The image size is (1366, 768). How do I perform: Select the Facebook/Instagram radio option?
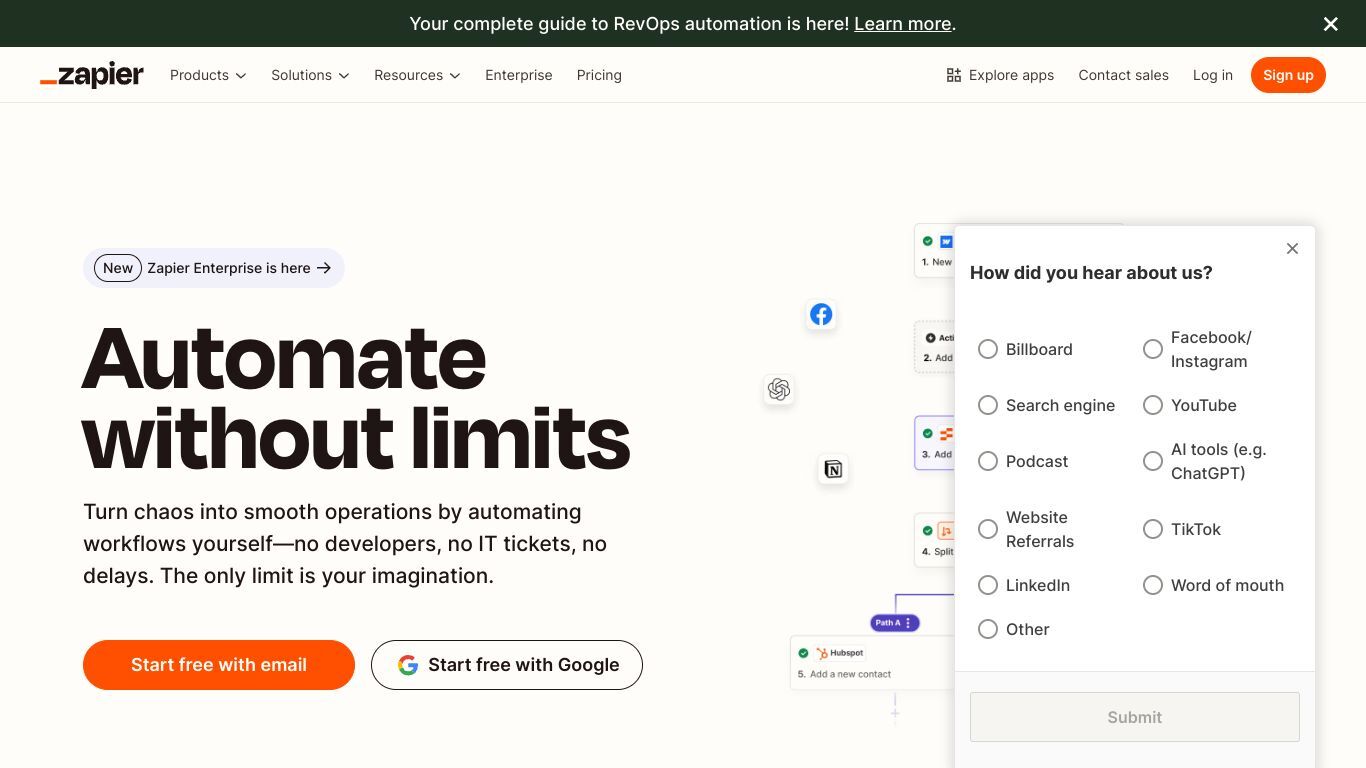(x=1153, y=349)
